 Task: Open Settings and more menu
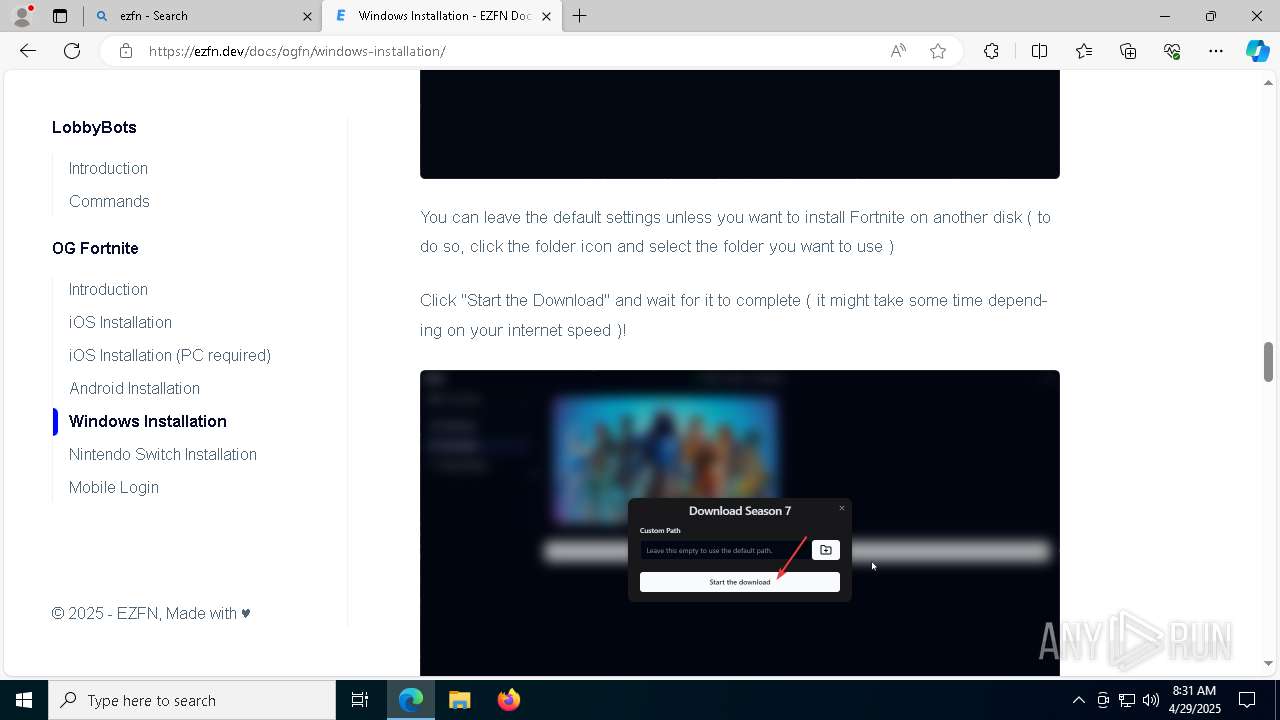click(1216, 51)
